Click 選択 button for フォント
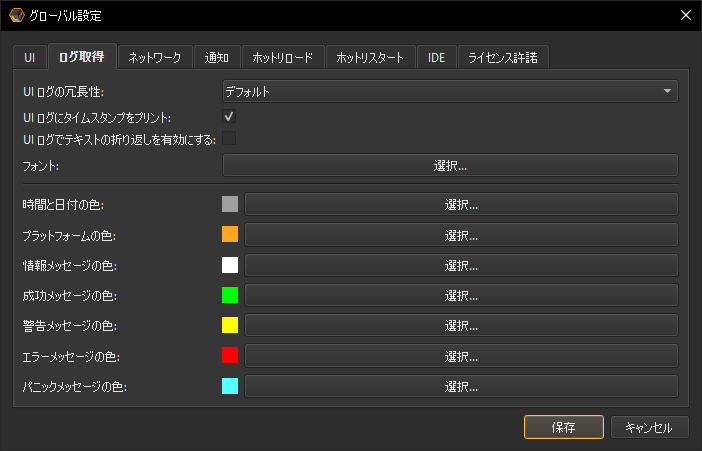This screenshot has height=451, width=702. 450,166
